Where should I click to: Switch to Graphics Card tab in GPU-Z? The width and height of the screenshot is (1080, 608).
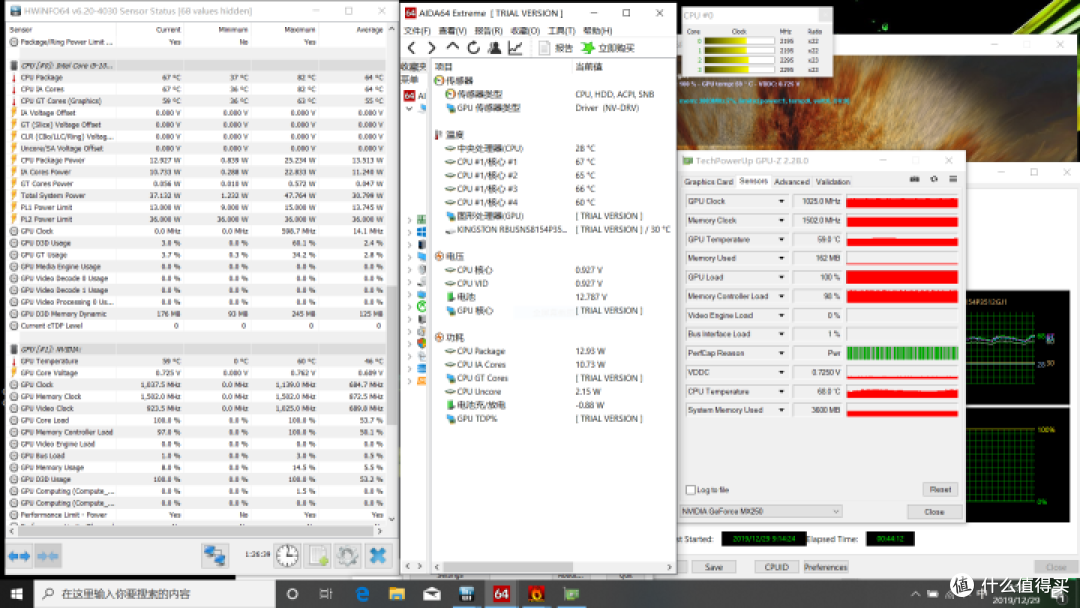pyautogui.click(x=708, y=182)
